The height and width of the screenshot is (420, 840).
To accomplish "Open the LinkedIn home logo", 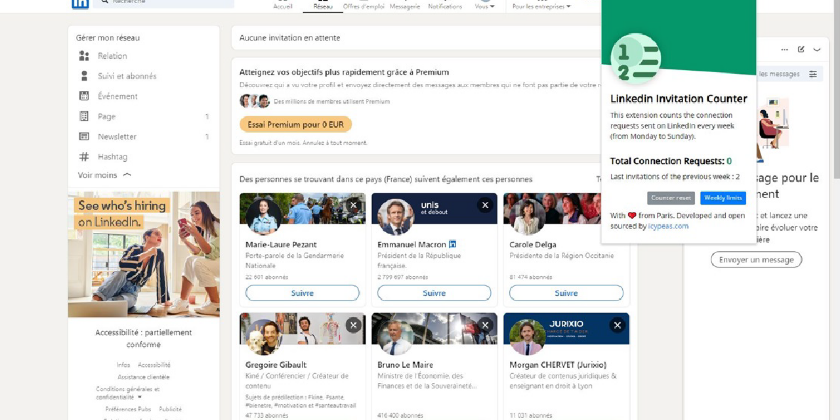I will click(x=80, y=3).
